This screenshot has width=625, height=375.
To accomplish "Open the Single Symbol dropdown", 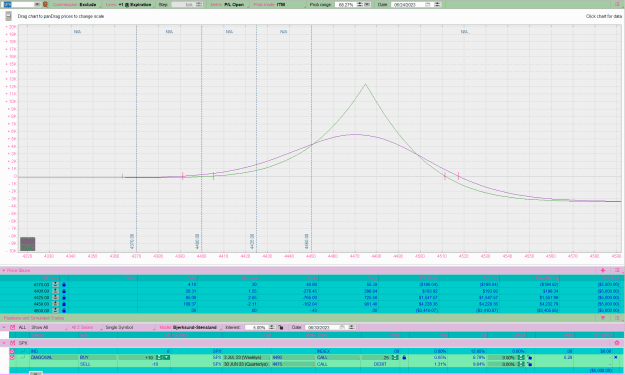I will 129,327.
